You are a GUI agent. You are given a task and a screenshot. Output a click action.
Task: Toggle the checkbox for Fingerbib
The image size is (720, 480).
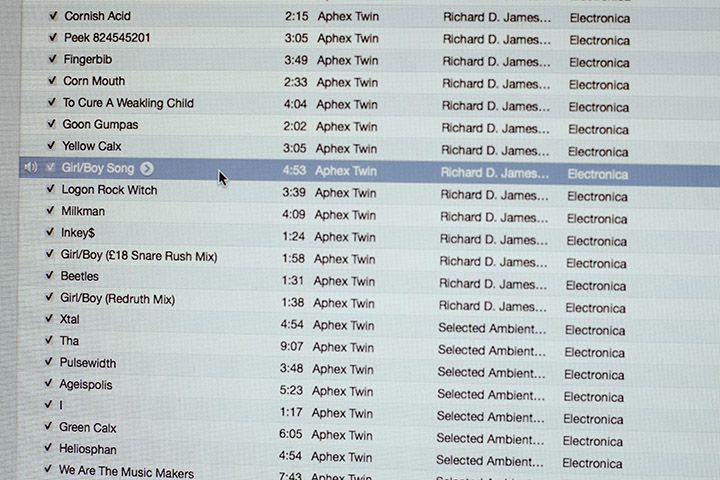[x=52, y=59]
